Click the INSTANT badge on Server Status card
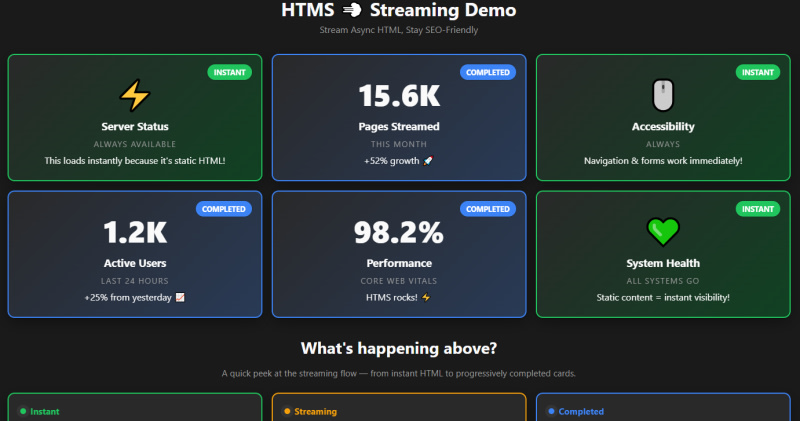Viewport: 800px width, 421px height. (x=231, y=72)
